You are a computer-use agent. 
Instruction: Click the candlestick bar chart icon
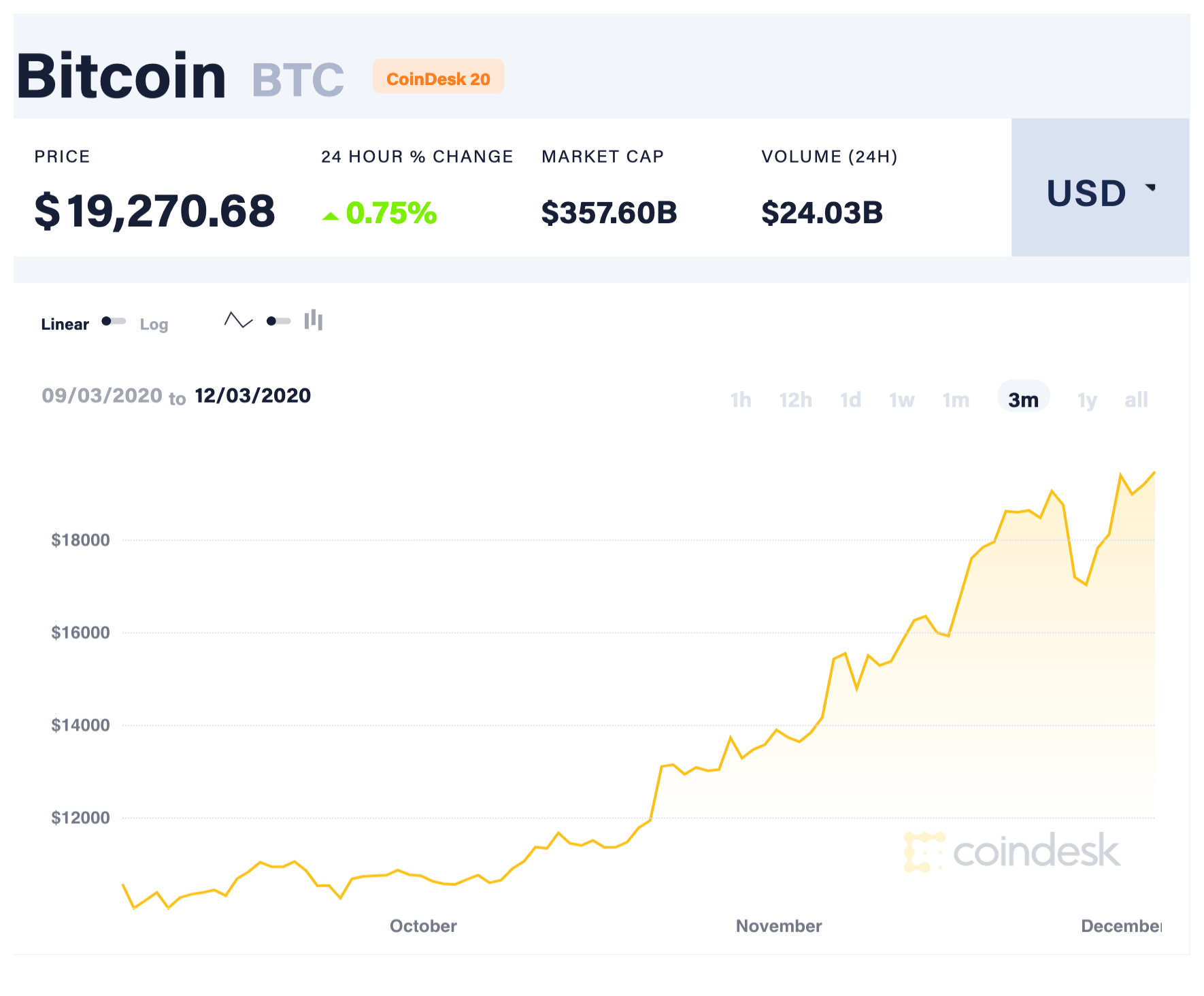pos(314,320)
